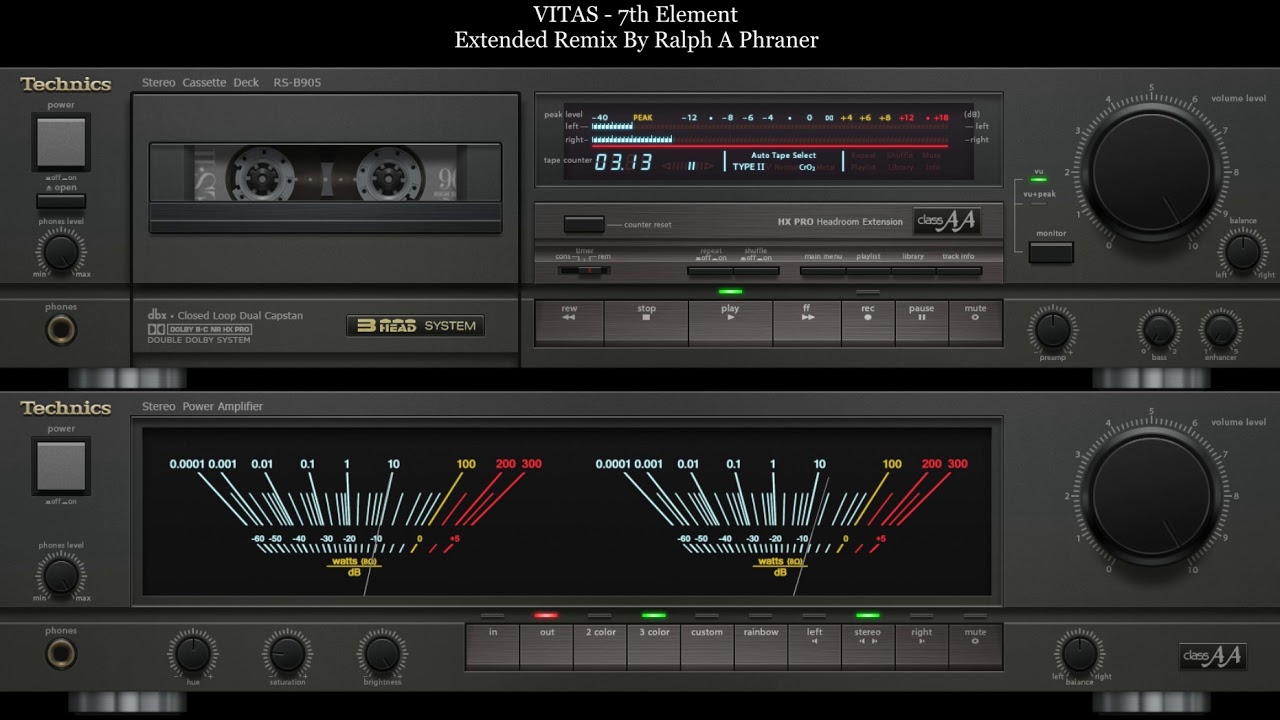The height and width of the screenshot is (720, 1280).
Task: Open the main menu button
Action: coord(823,271)
